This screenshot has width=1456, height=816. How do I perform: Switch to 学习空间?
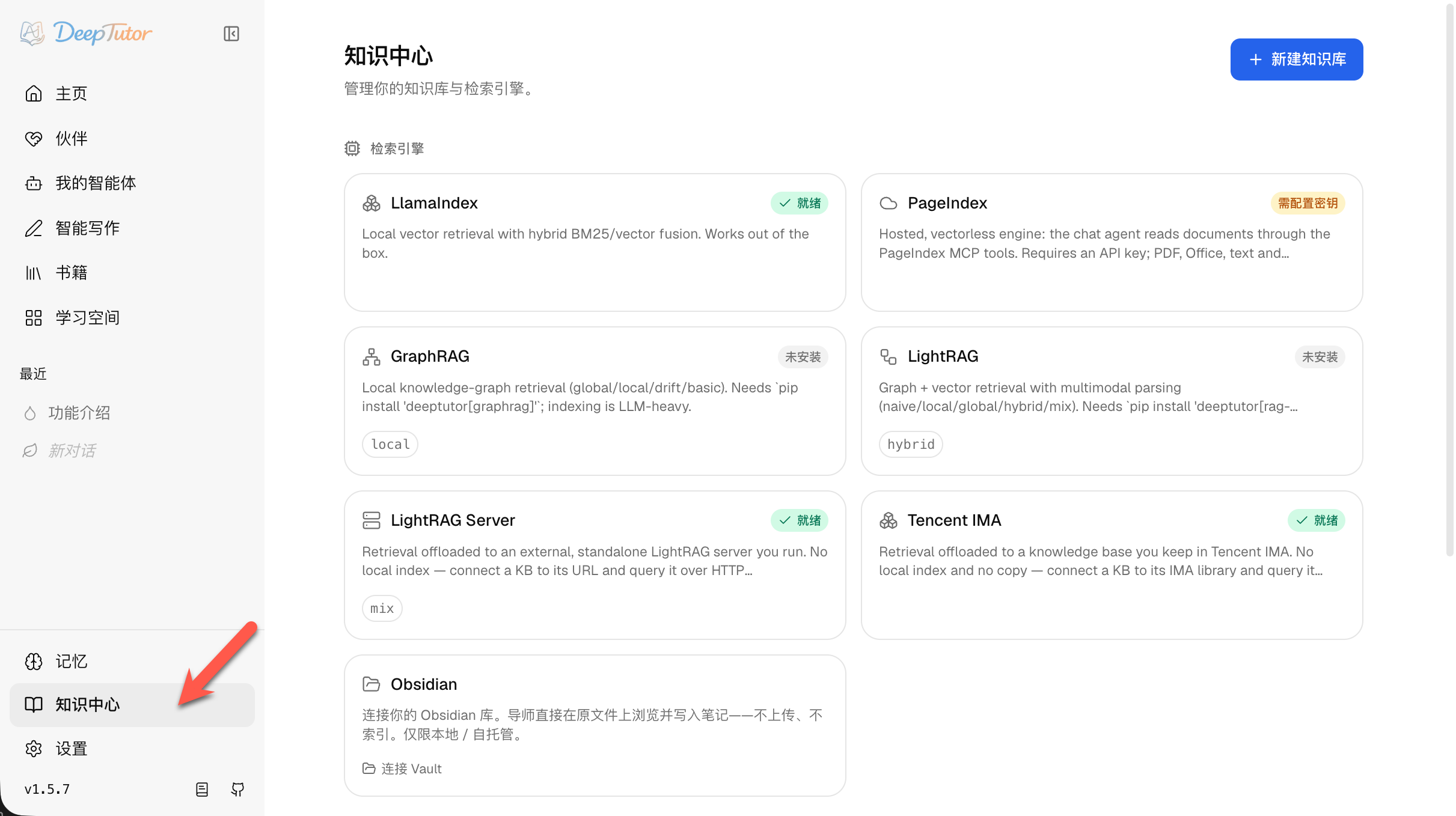tap(132, 318)
